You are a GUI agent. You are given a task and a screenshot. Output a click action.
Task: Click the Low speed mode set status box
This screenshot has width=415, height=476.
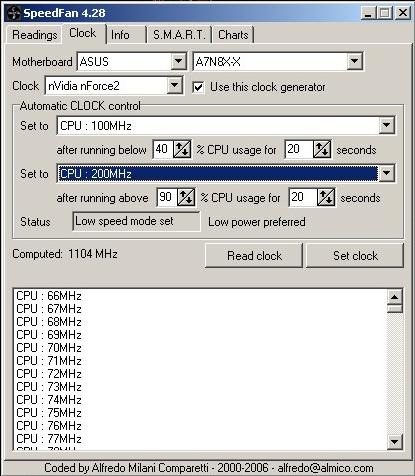(x=136, y=221)
